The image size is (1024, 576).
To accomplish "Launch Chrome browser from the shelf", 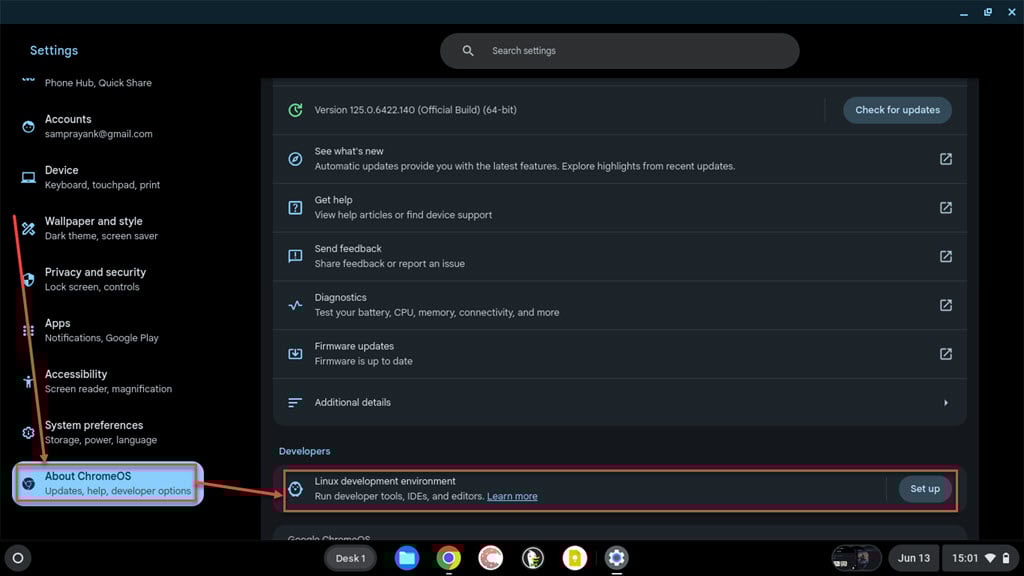I will pos(449,558).
